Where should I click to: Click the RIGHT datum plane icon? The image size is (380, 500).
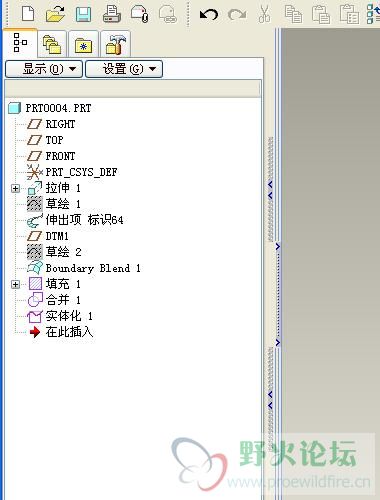[x=34, y=124]
